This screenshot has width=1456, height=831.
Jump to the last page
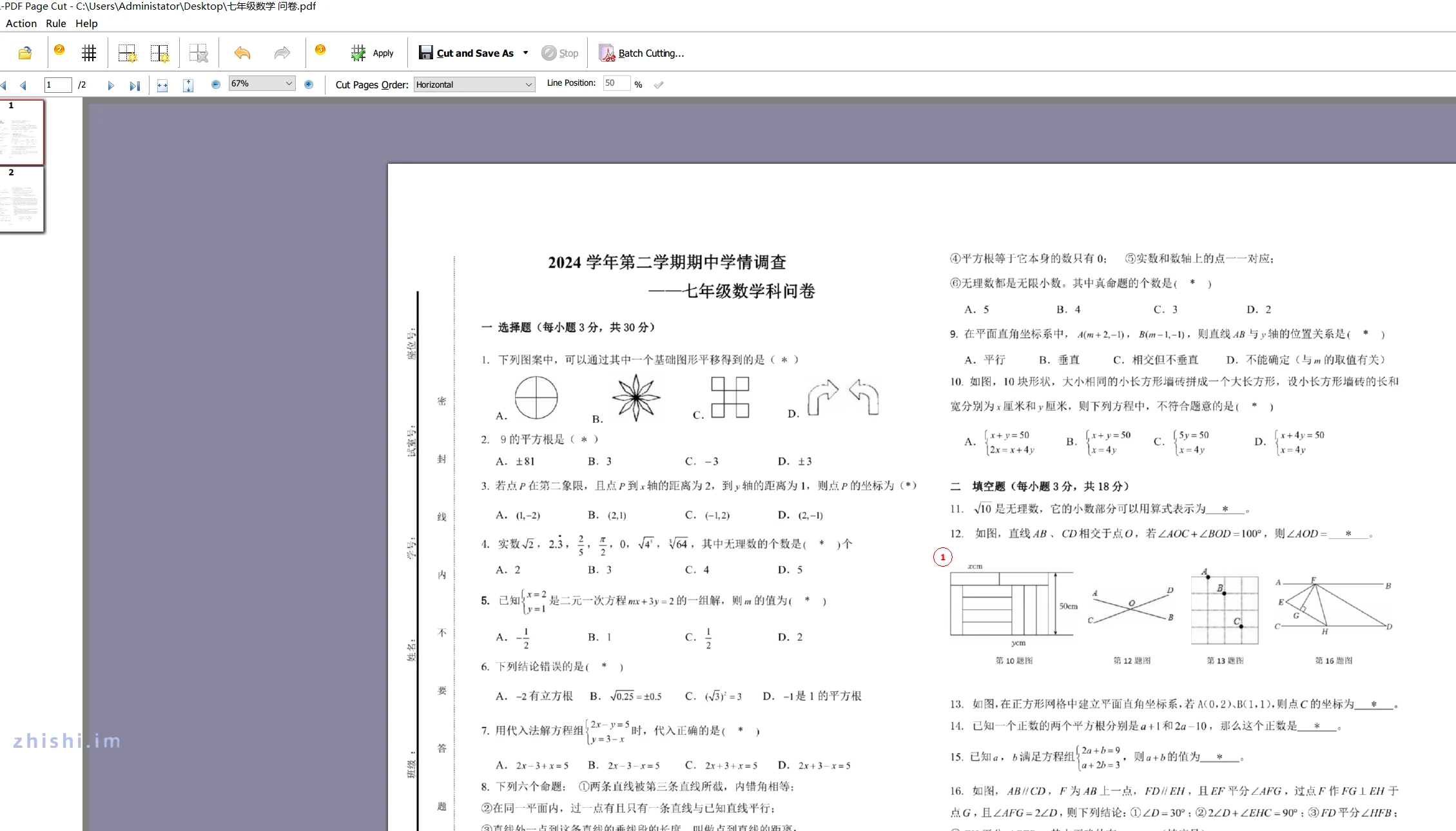(x=134, y=85)
